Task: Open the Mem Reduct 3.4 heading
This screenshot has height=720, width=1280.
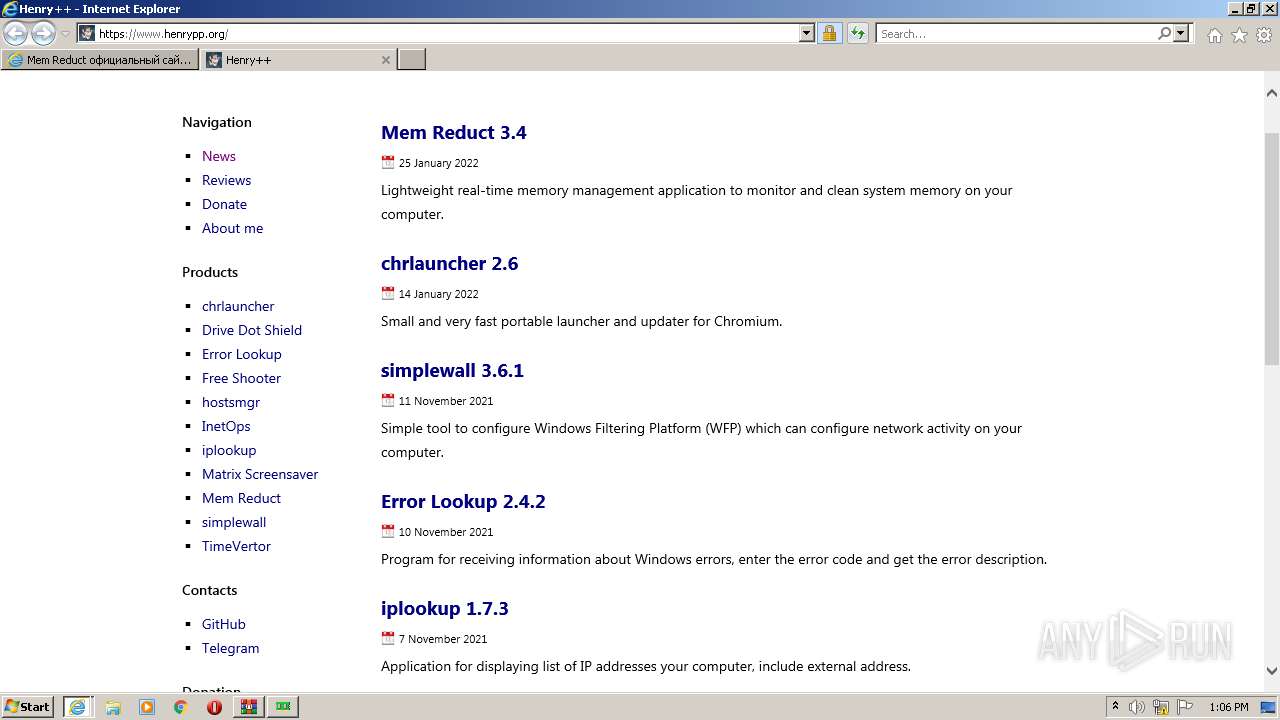Action: [x=454, y=132]
